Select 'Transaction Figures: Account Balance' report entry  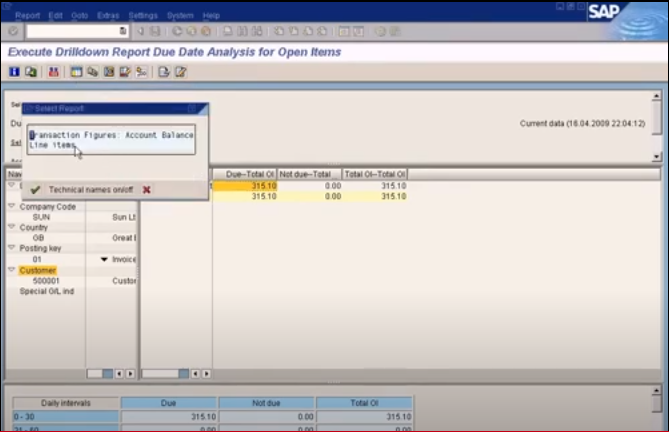(111, 135)
